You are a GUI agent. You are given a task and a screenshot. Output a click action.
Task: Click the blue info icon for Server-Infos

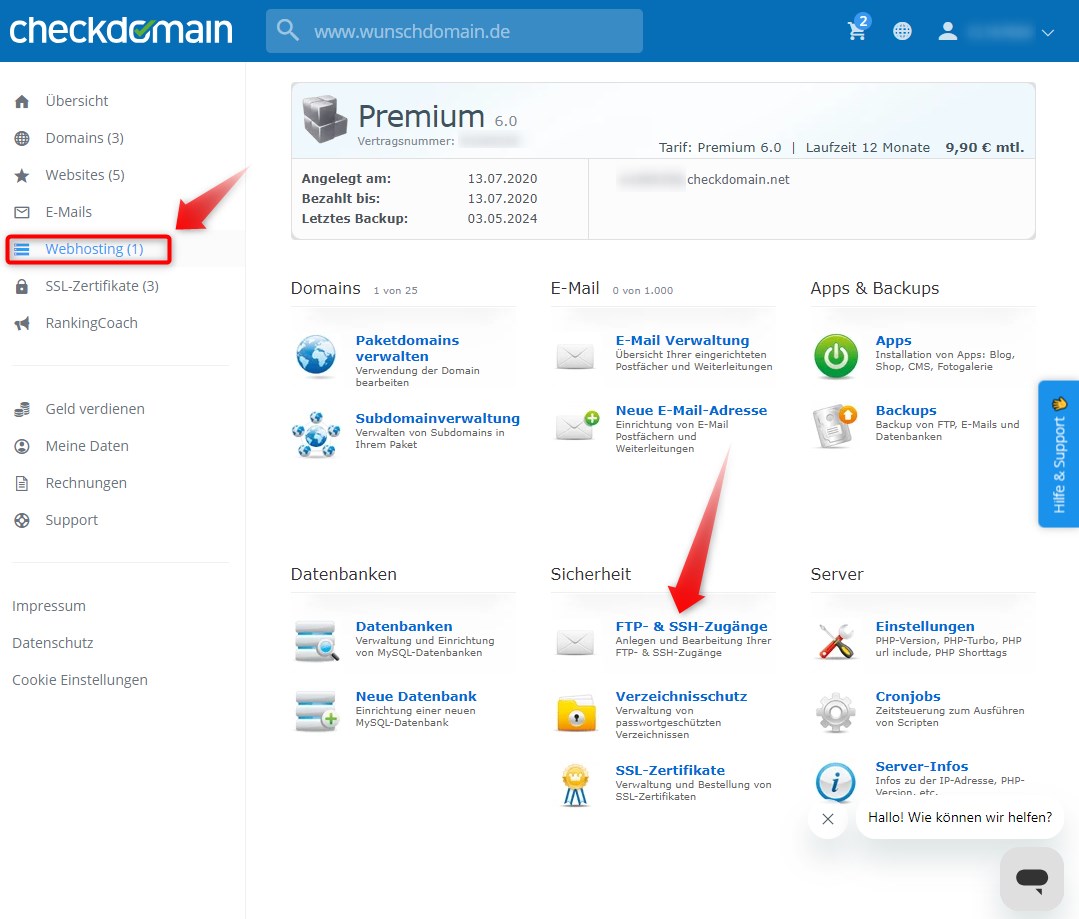tap(836, 783)
